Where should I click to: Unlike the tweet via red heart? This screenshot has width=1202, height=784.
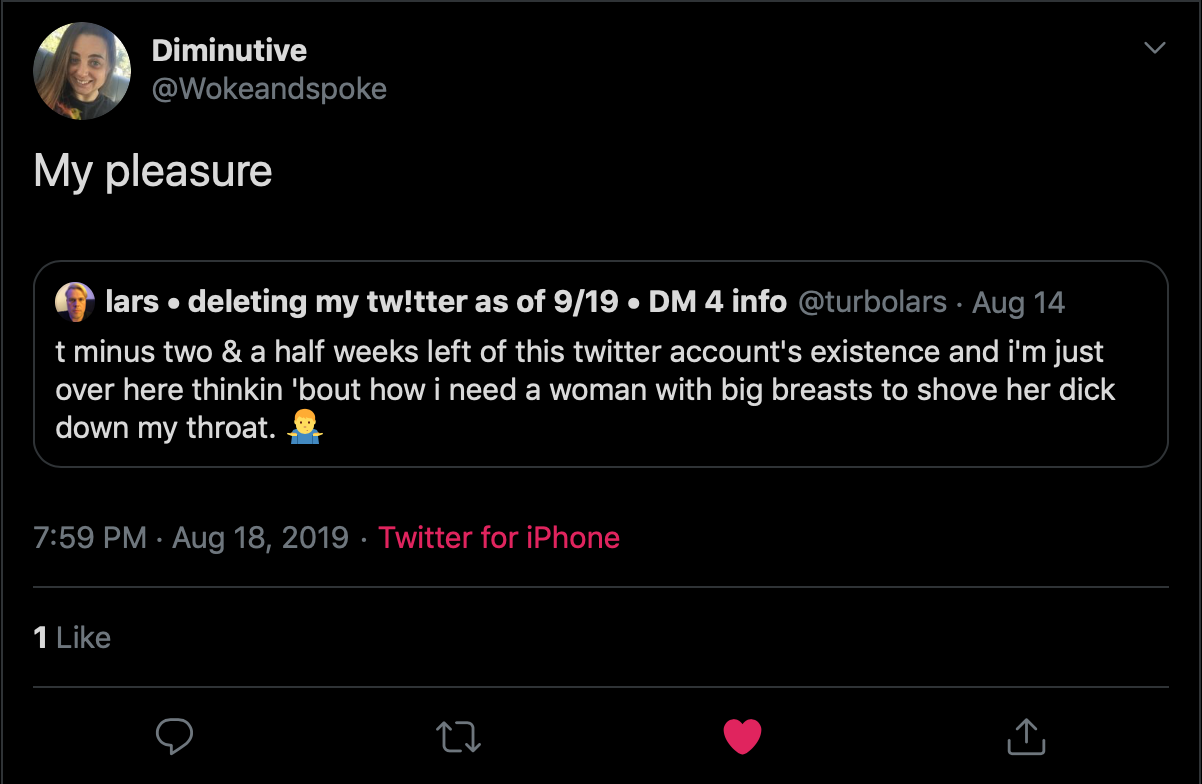[742, 737]
